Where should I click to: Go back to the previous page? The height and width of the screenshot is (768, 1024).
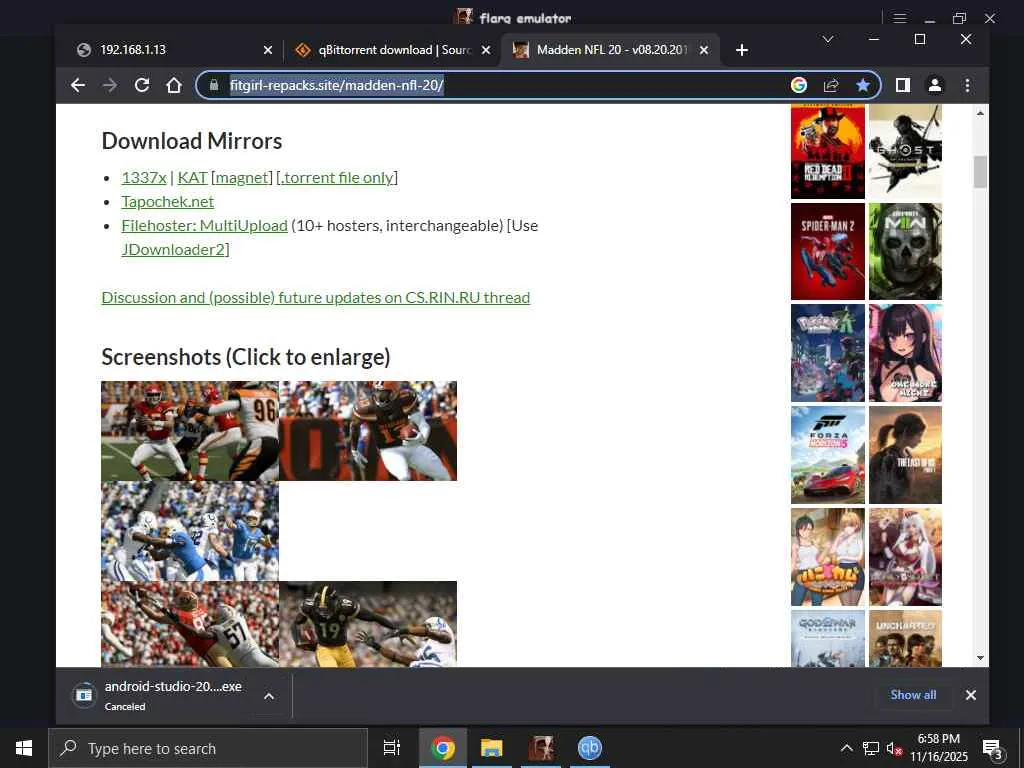click(78, 85)
